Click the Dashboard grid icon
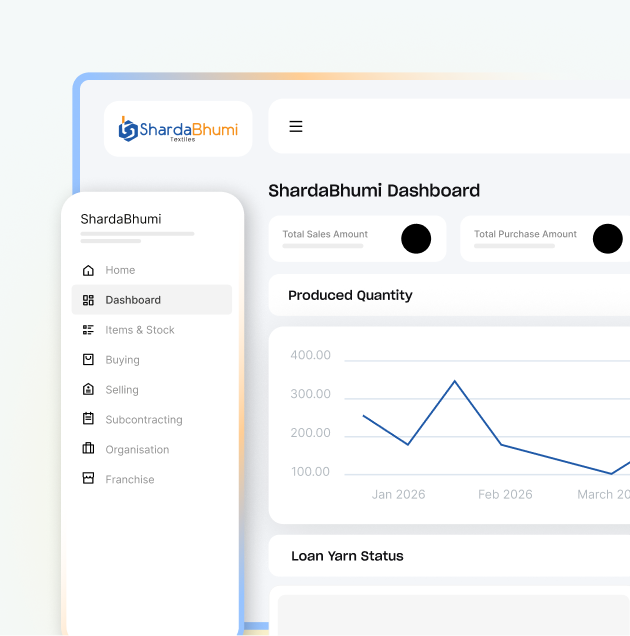Image resolution: width=630 pixels, height=636 pixels. coord(88,300)
